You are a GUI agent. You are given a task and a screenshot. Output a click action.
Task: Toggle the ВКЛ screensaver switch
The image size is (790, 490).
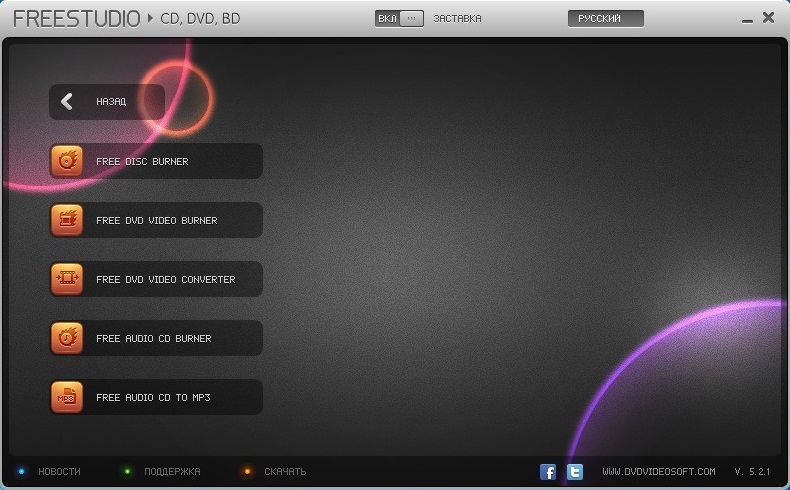tap(399, 18)
